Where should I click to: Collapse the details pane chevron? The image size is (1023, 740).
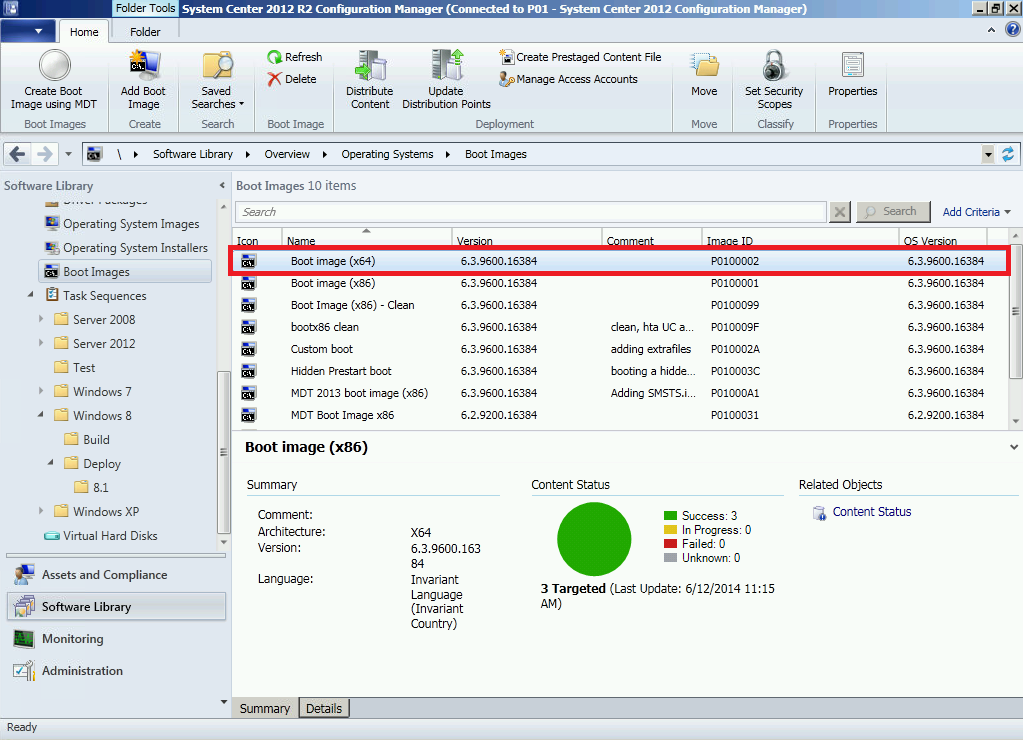coord(1013,448)
